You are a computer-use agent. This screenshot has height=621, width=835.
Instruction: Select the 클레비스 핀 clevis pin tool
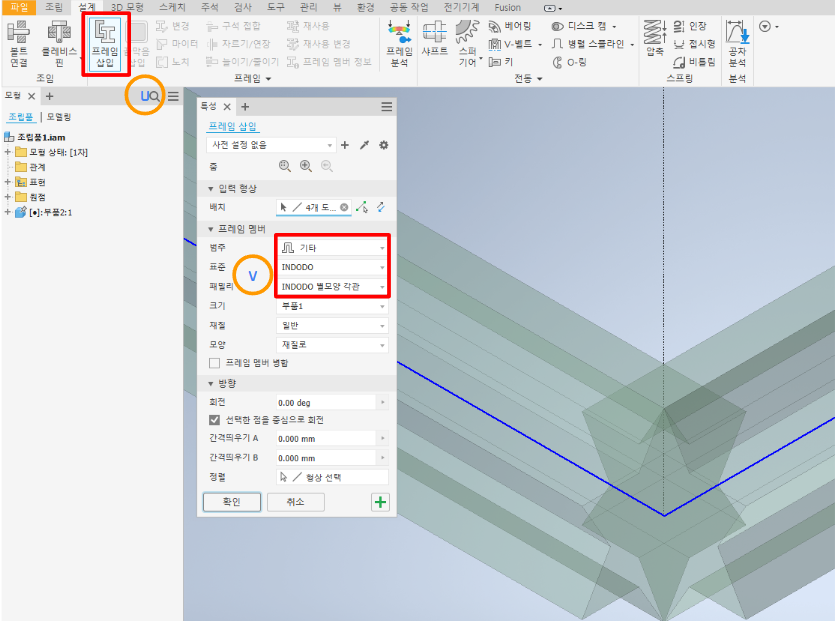pos(59,44)
